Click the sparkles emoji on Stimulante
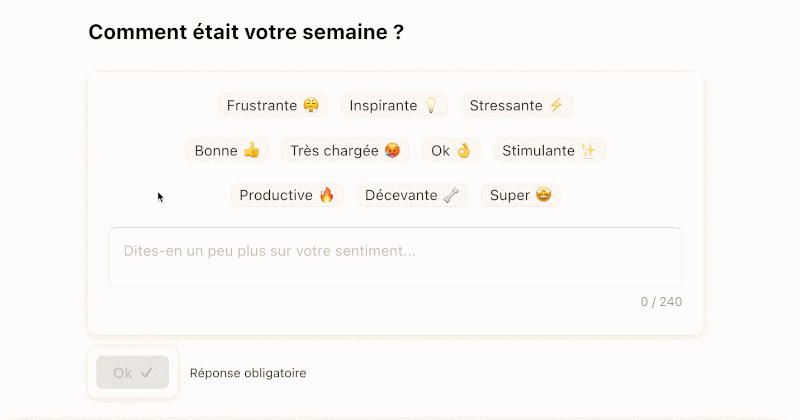The width and height of the screenshot is (800, 420). click(589, 150)
